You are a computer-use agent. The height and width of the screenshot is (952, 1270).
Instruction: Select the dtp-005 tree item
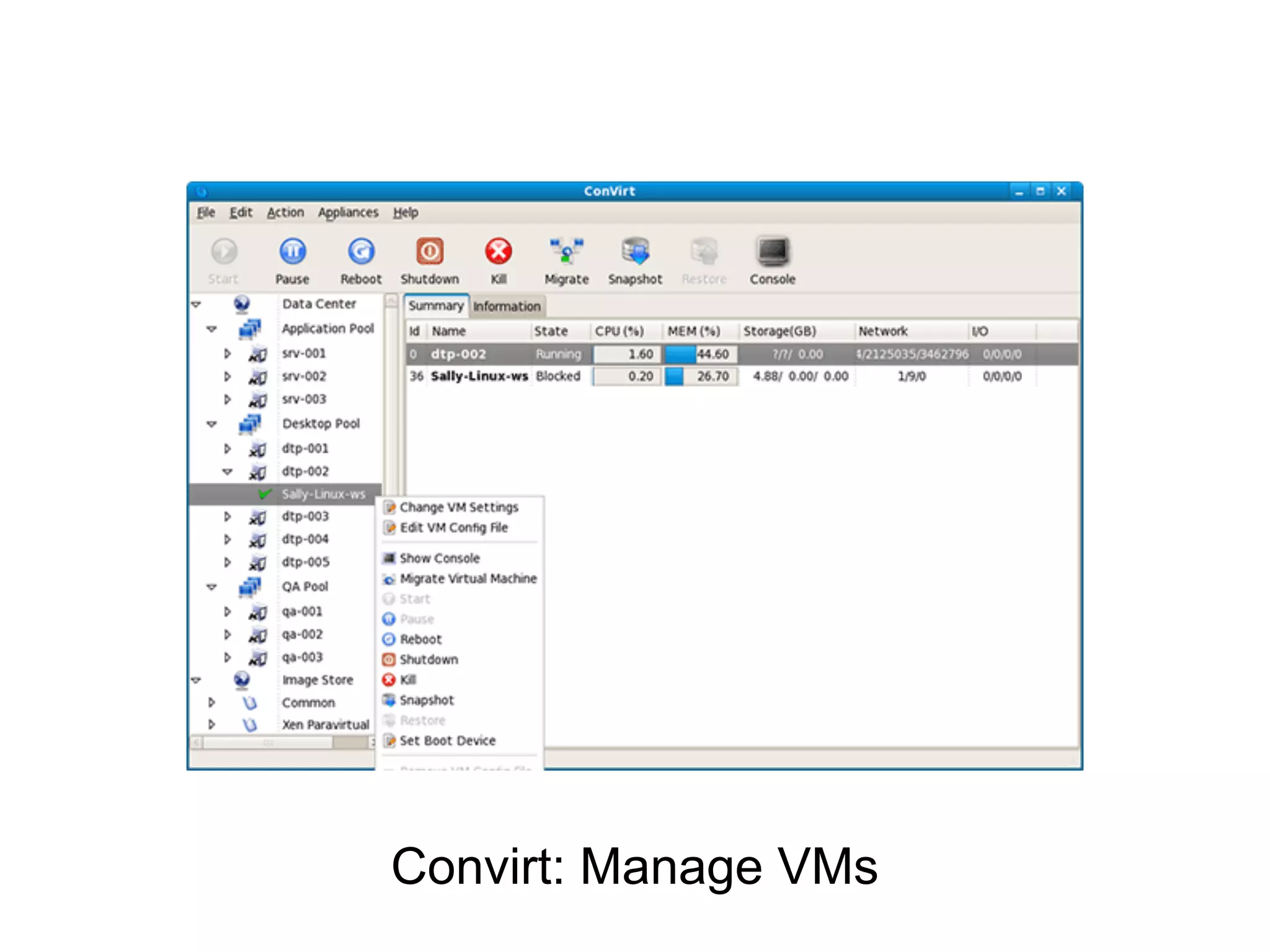coord(306,563)
